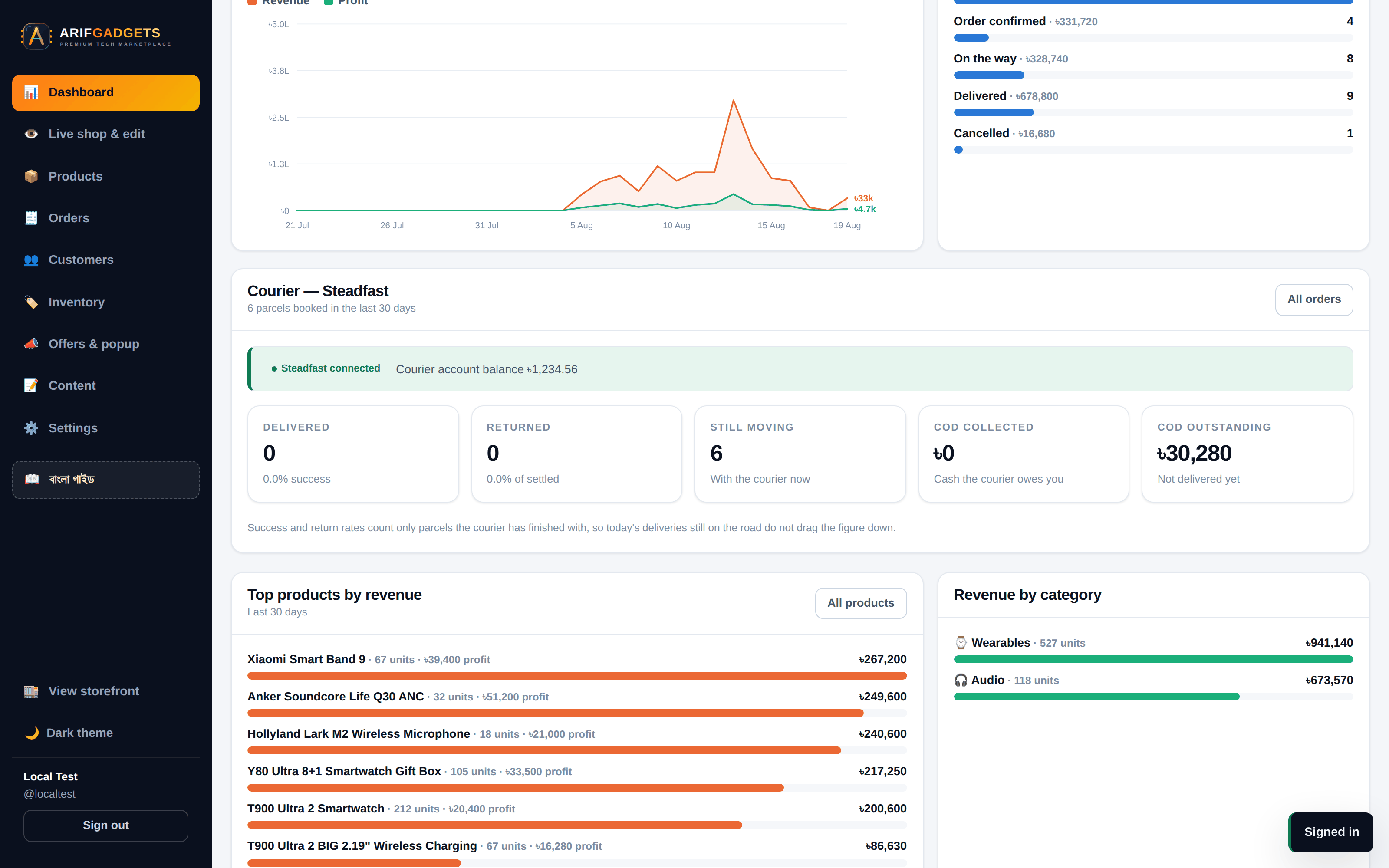Click the Dark theme moon icon

pos(31,733)
